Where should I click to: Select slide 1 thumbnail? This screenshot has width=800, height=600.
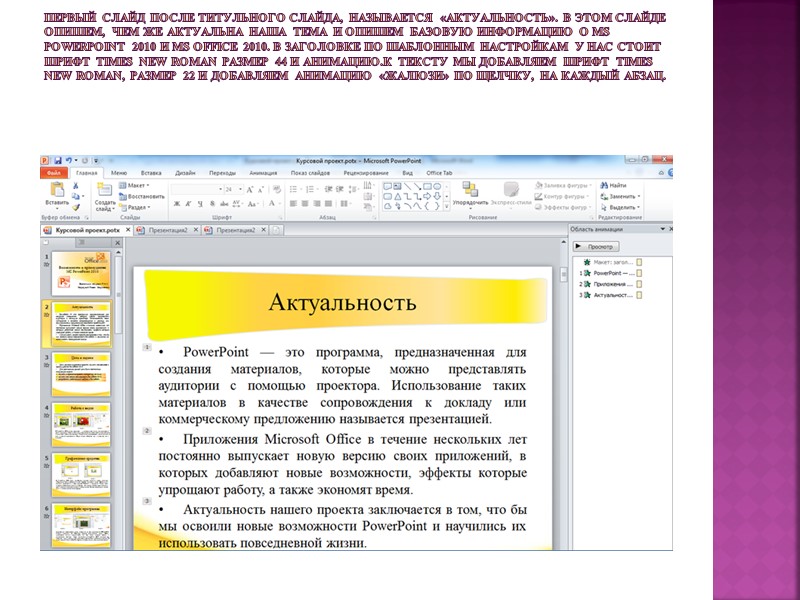(x=81, y=273)
